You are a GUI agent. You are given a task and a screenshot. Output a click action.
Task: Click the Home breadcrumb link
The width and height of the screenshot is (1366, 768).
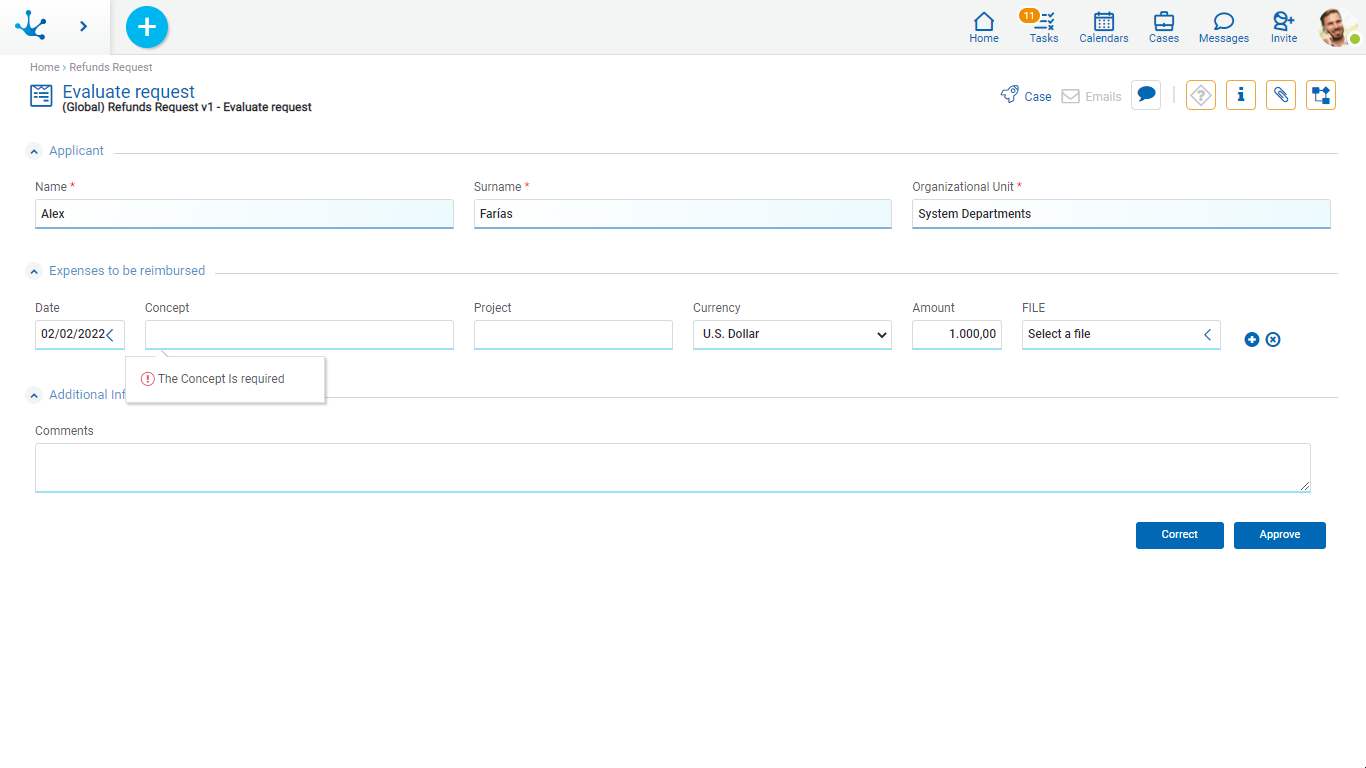pos(44,67)
